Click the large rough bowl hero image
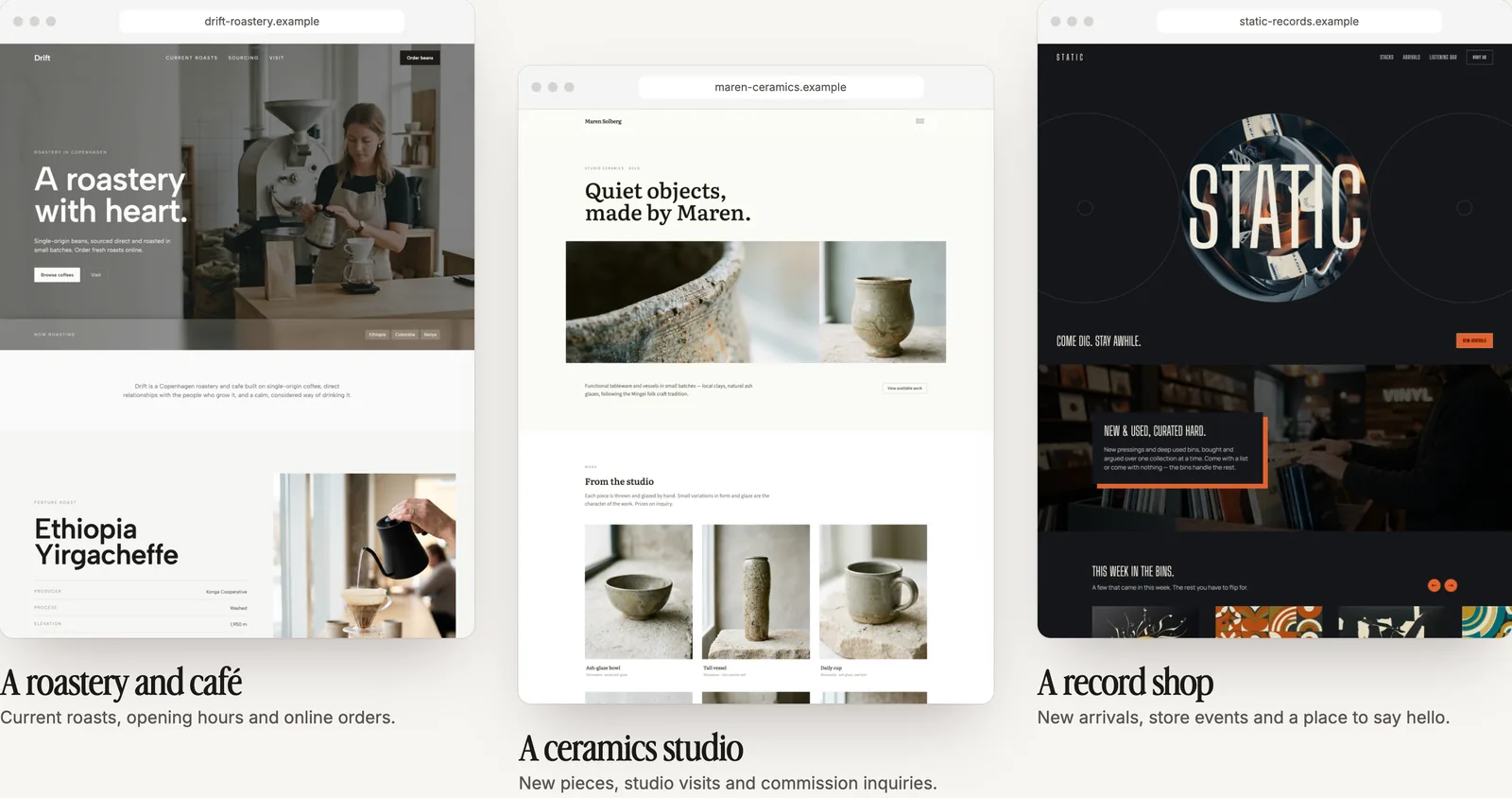This screenshot has width=1512, height=798. tap(693, 302)
